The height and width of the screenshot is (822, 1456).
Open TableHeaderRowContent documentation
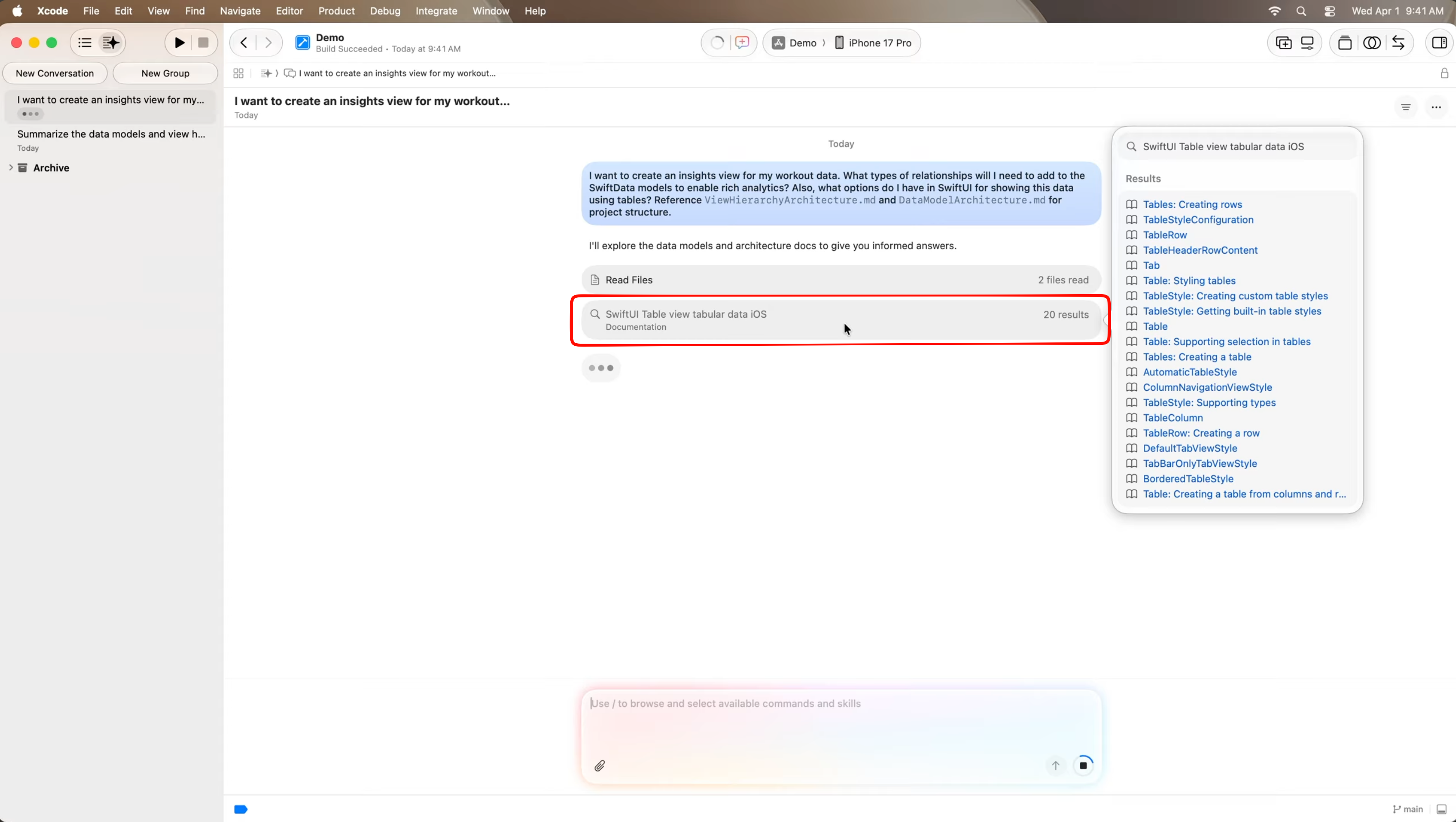(x=1200, y=250)
